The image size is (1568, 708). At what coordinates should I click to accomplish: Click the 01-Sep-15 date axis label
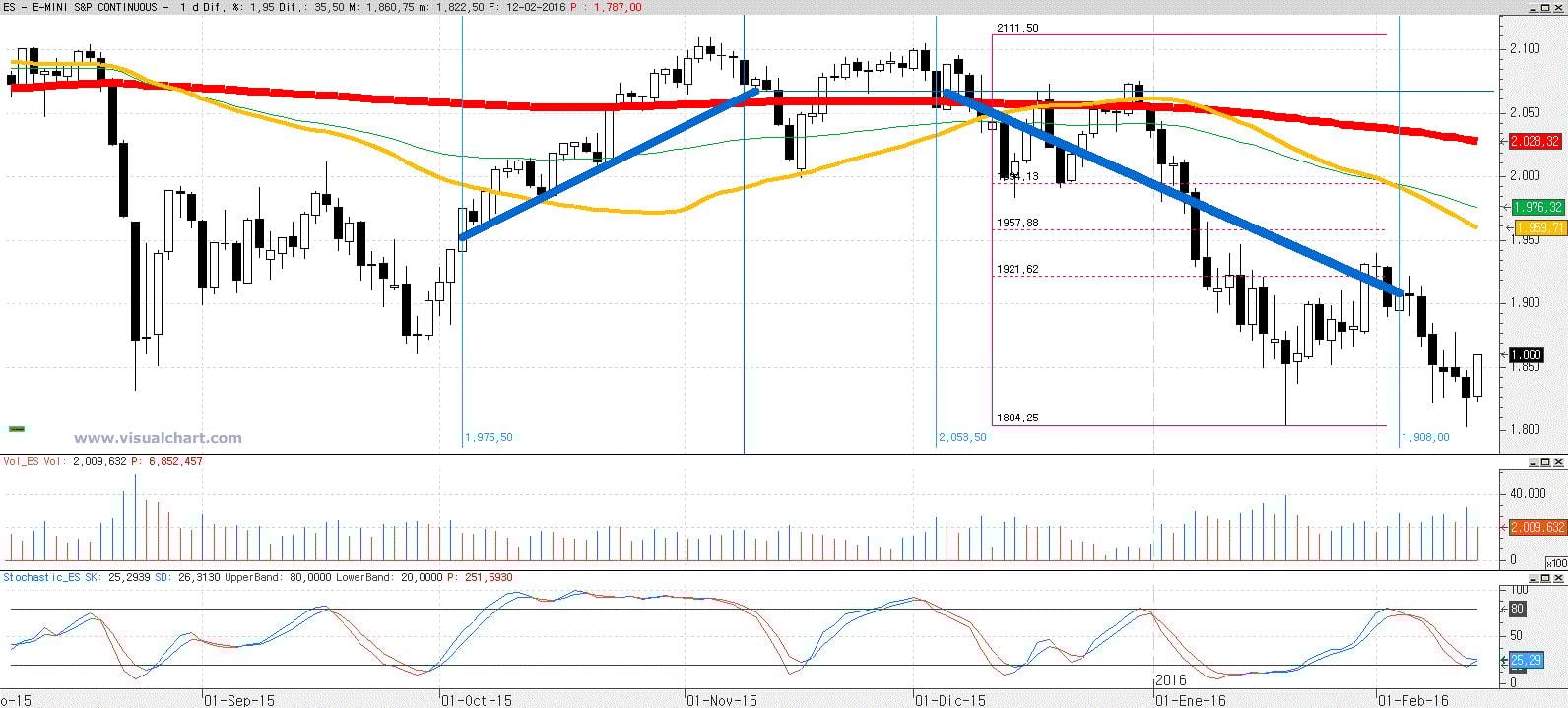click(239, 701)
